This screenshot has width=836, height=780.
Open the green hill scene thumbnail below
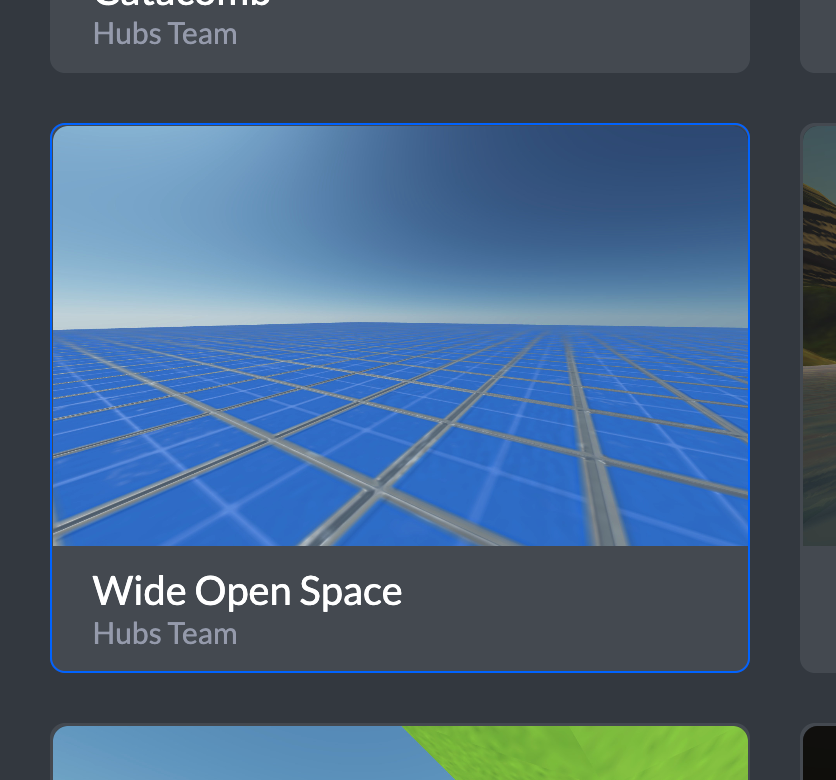click(400, 753)
